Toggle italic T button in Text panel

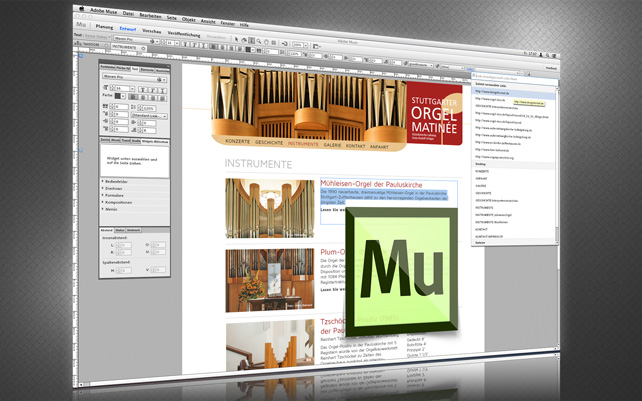153,90
